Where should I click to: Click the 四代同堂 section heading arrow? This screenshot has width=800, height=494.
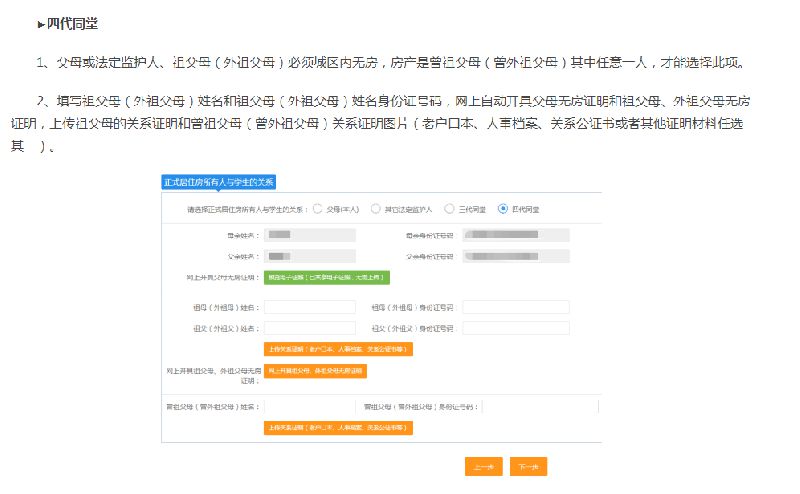41,23
